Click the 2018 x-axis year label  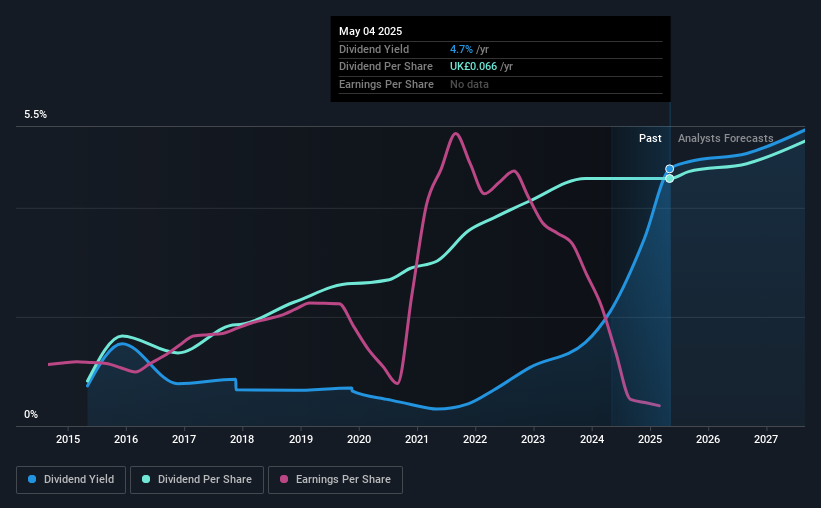(242, 439)
